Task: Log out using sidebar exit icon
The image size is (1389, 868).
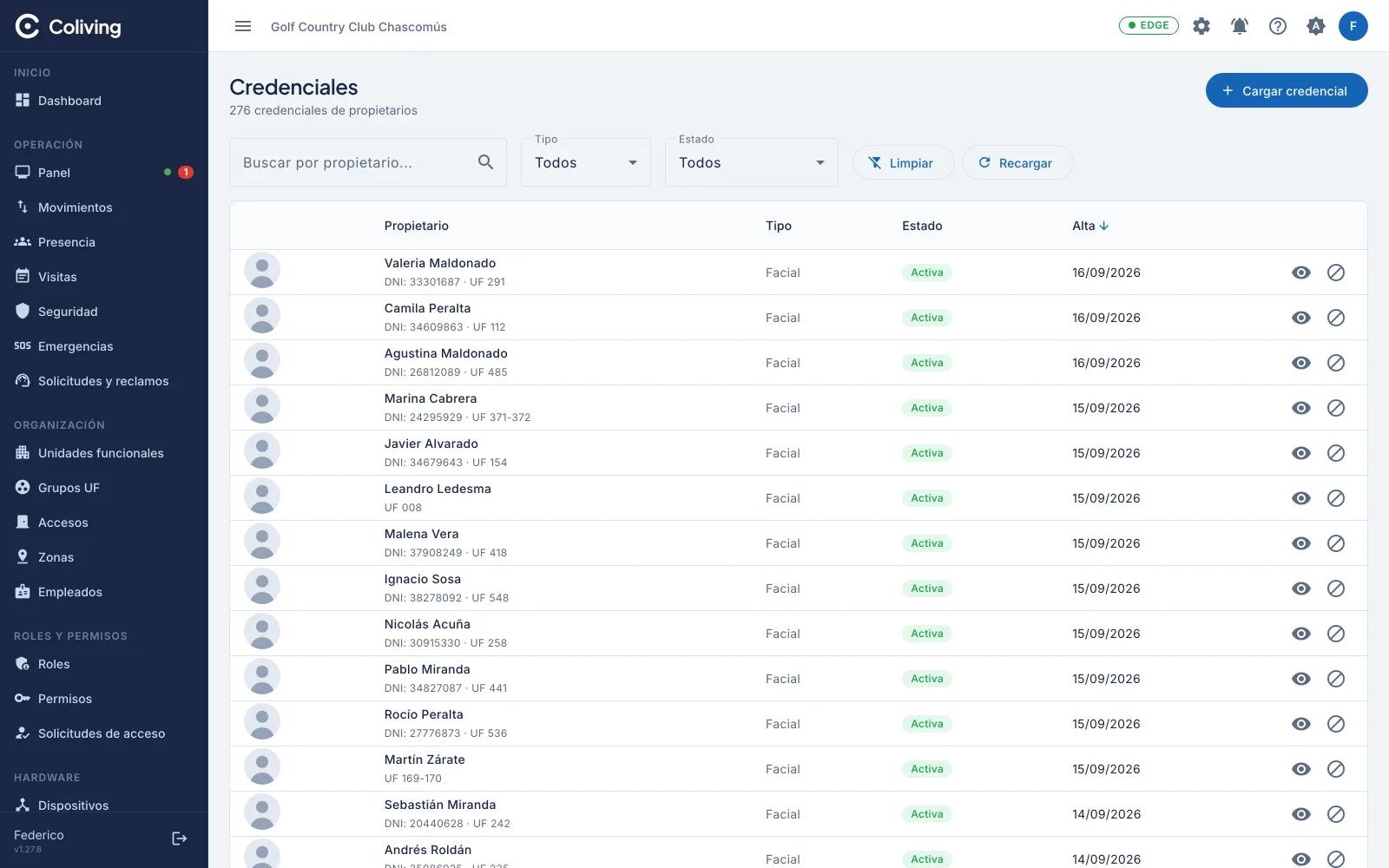Action: pos(180,838)
